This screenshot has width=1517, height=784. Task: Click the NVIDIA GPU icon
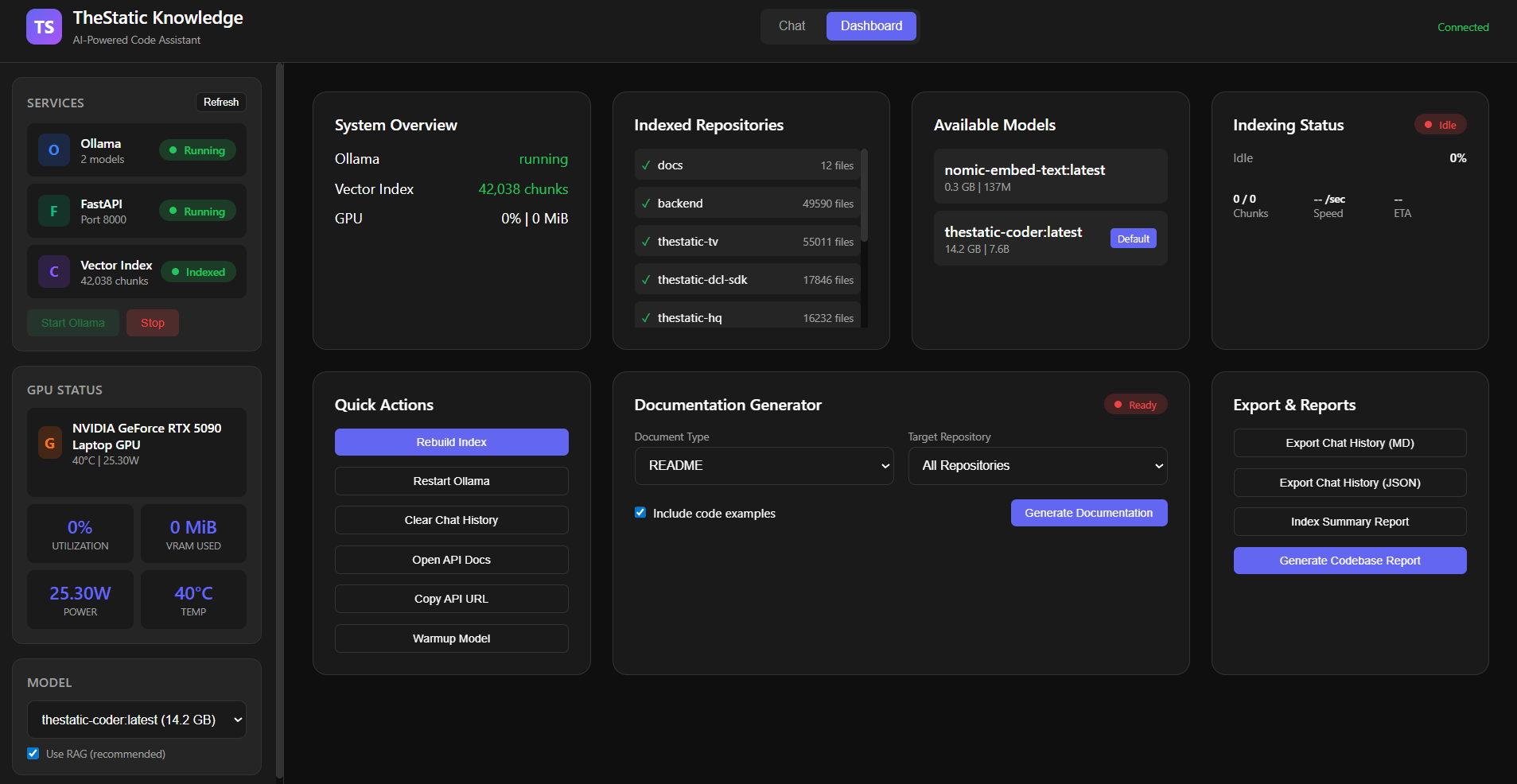click(50, 444)
